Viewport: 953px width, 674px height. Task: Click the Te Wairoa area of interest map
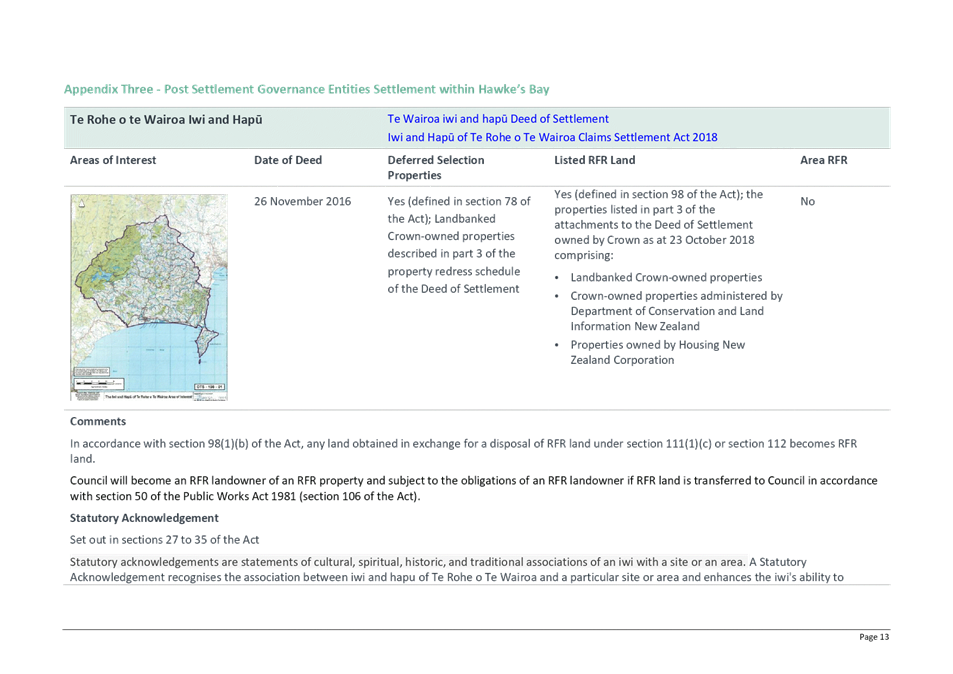pos(149,297)
